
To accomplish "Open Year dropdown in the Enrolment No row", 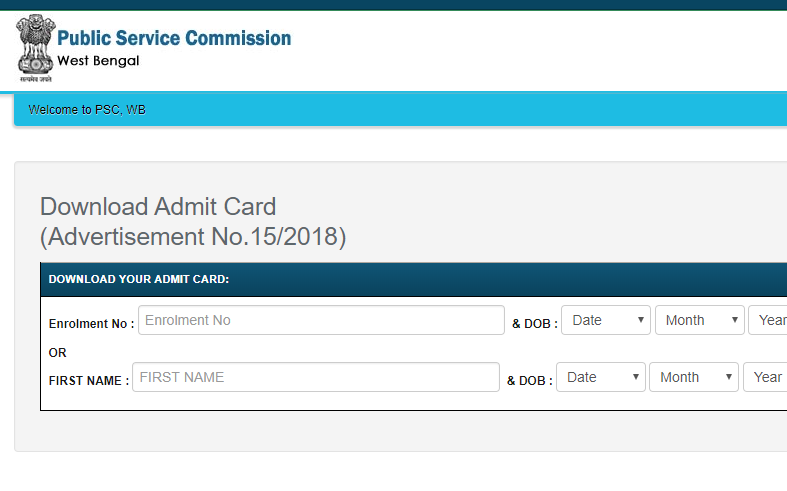I will [x=770, y=320].
